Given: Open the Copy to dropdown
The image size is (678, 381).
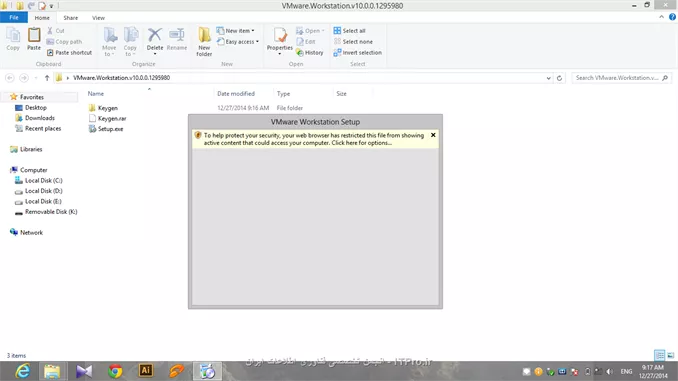Looking at the screenshot, I should (130, 42).
